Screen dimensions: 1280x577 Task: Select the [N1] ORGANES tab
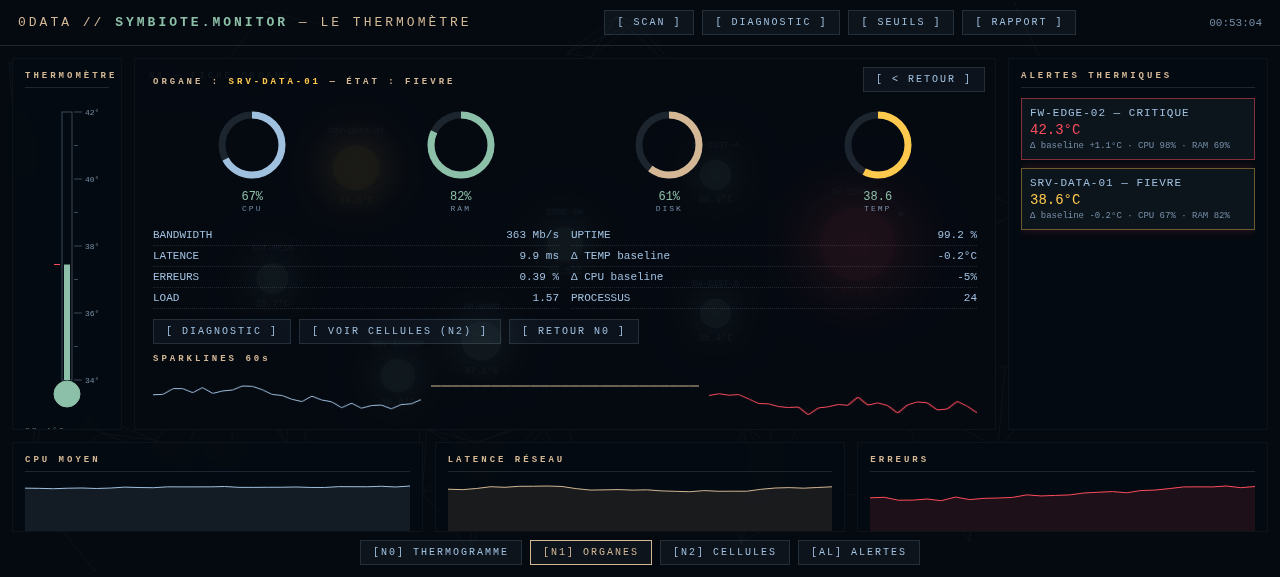591,553
